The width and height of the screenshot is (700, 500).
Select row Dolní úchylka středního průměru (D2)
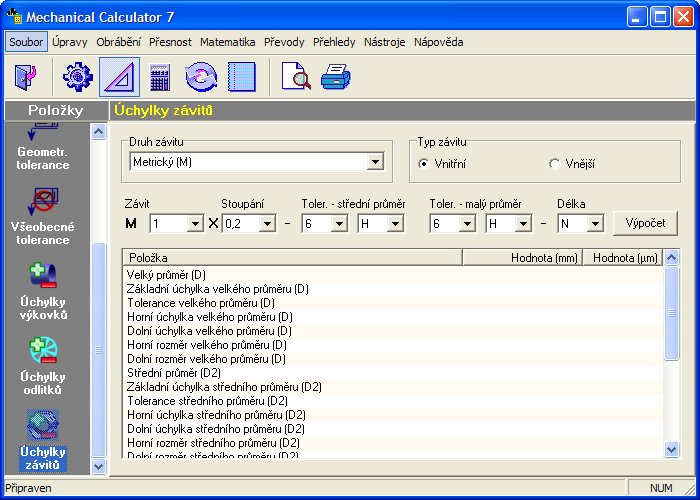(393, 429)
